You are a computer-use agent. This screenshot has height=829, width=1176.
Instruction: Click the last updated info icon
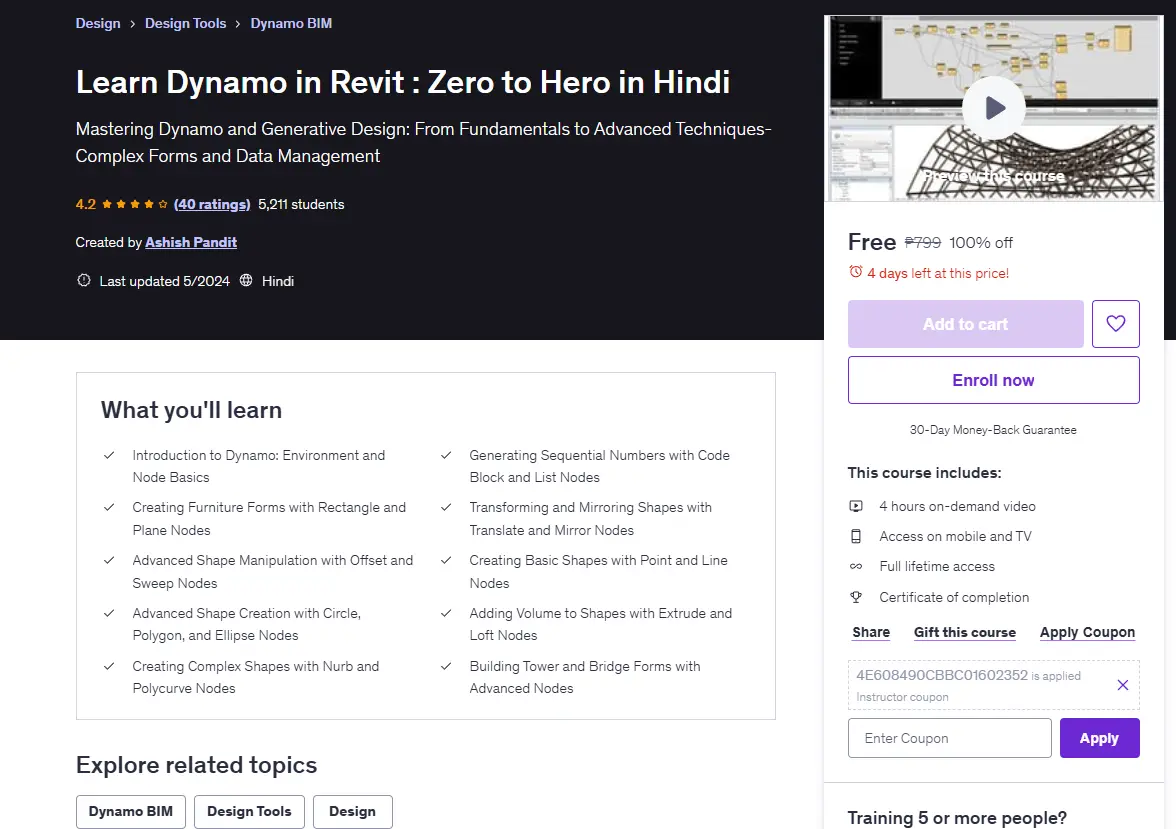(83, 281)
